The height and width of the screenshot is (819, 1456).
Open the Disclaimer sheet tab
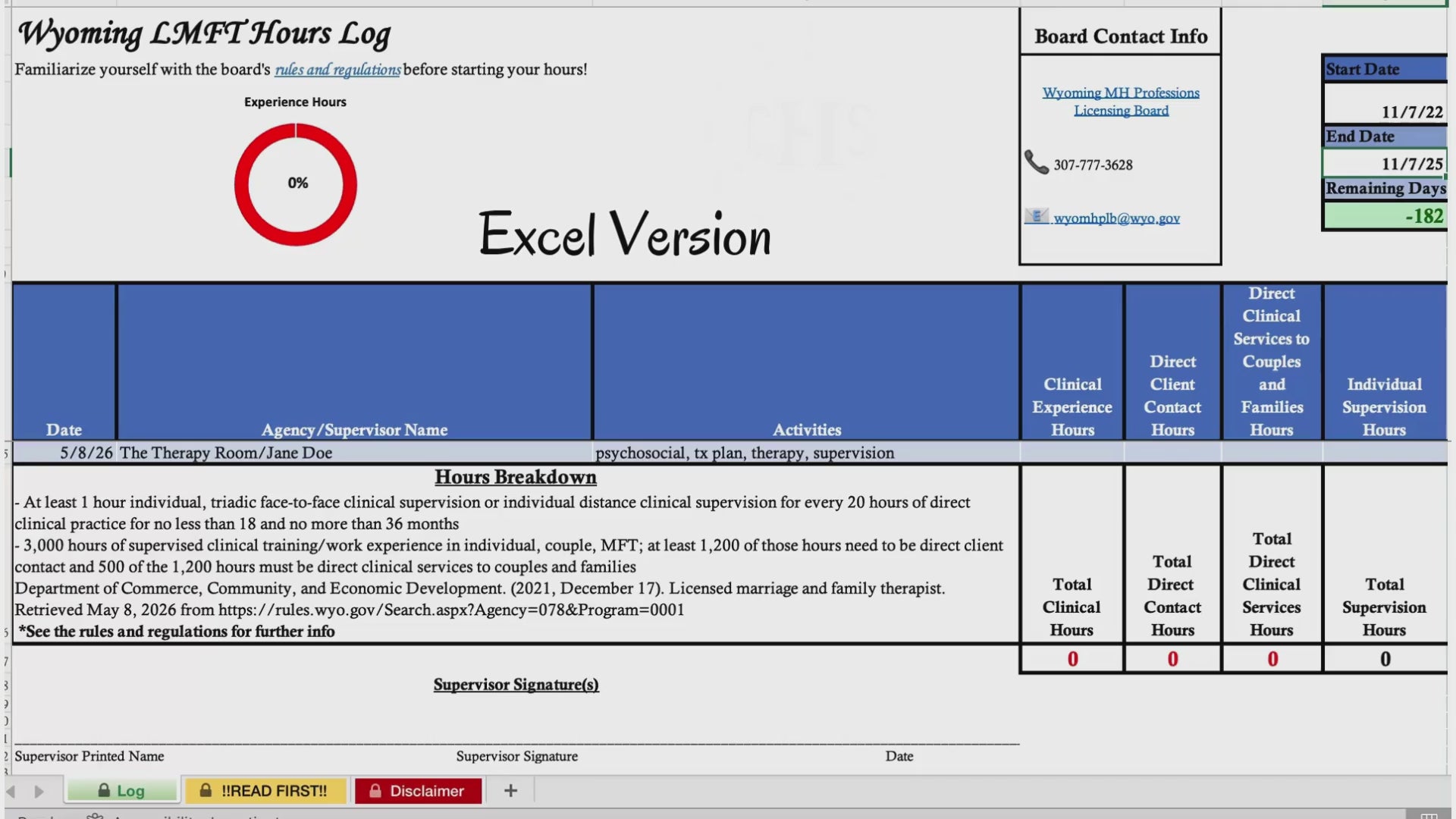(x=418, y=790)
